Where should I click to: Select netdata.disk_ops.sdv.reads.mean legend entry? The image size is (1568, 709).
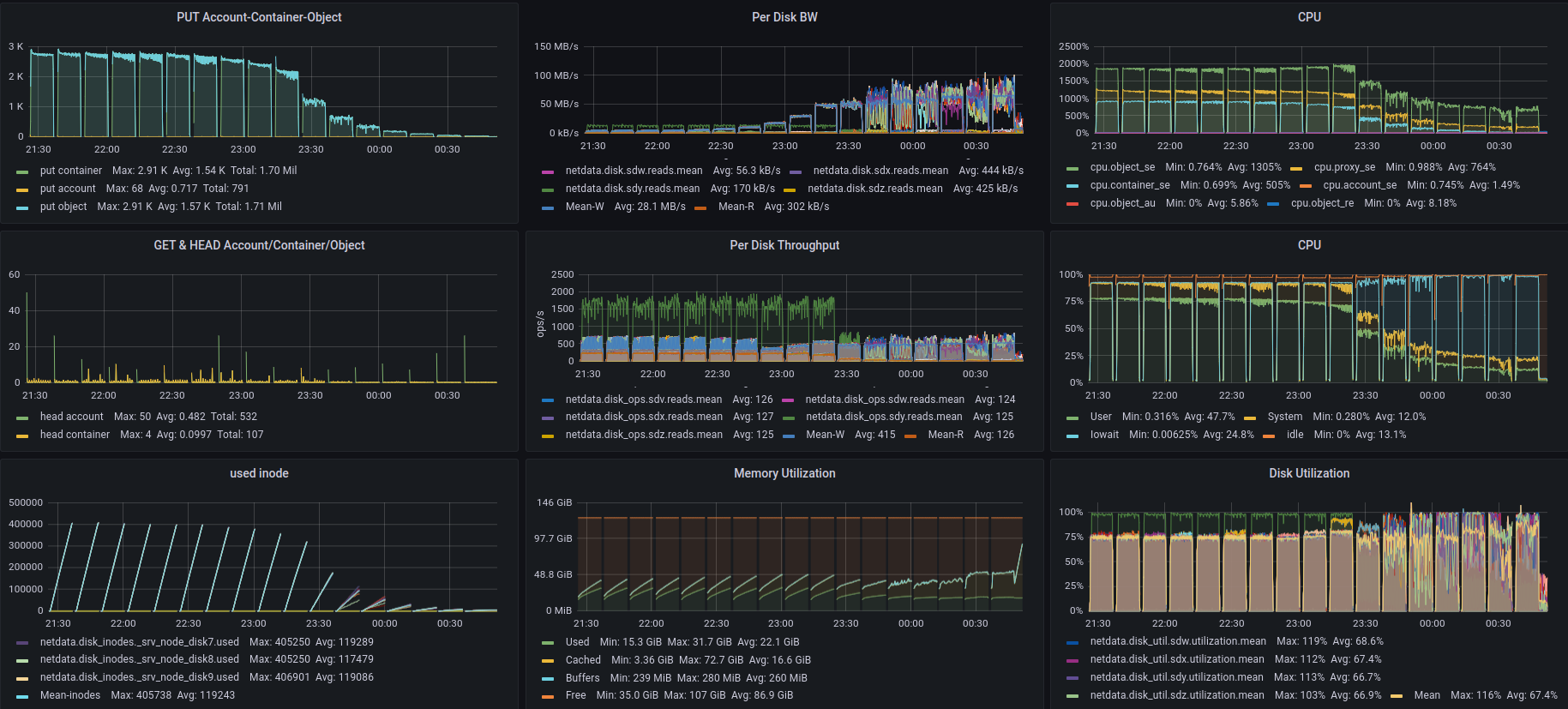643,400
